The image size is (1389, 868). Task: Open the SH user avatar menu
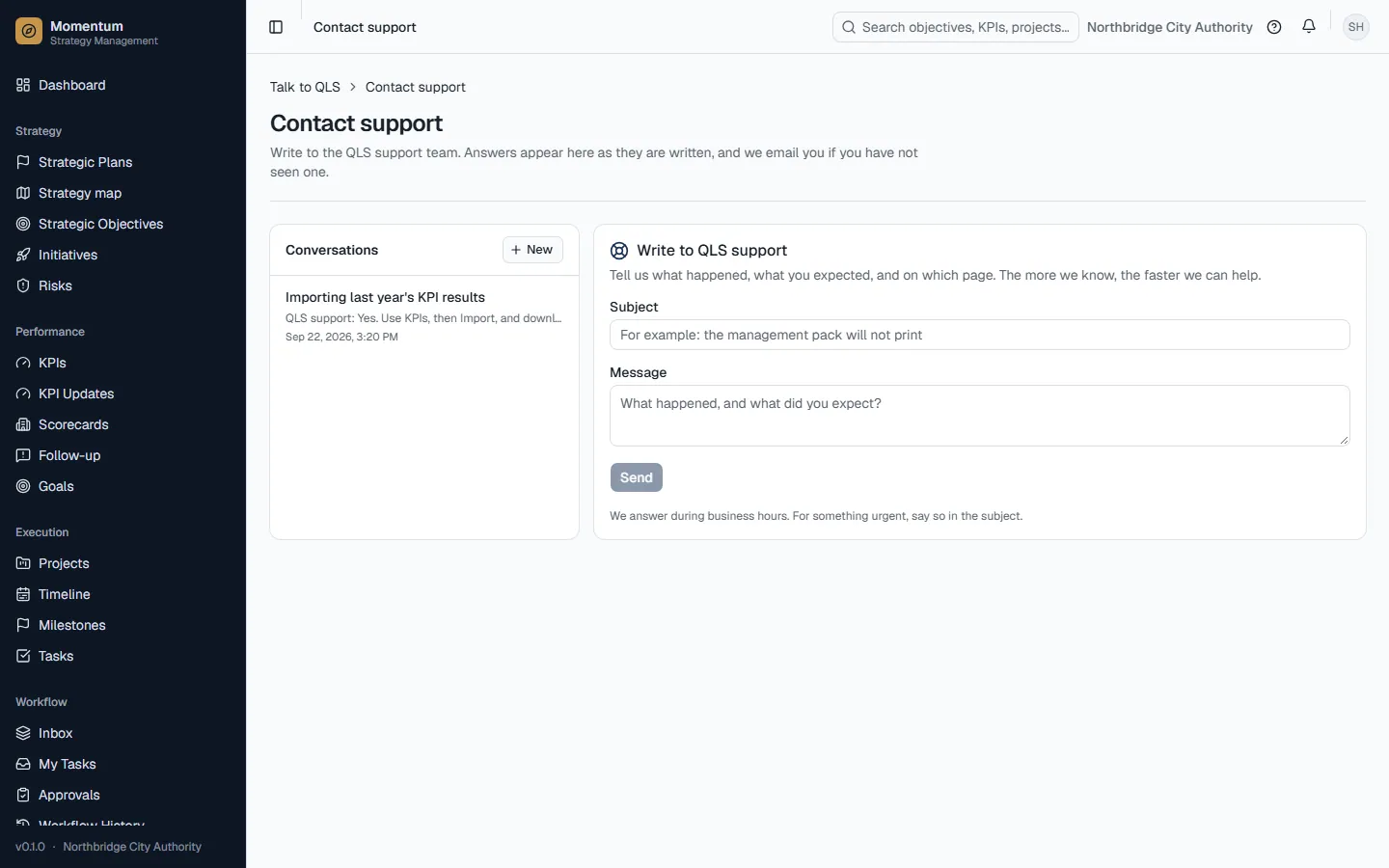(x=1356, y=27)
